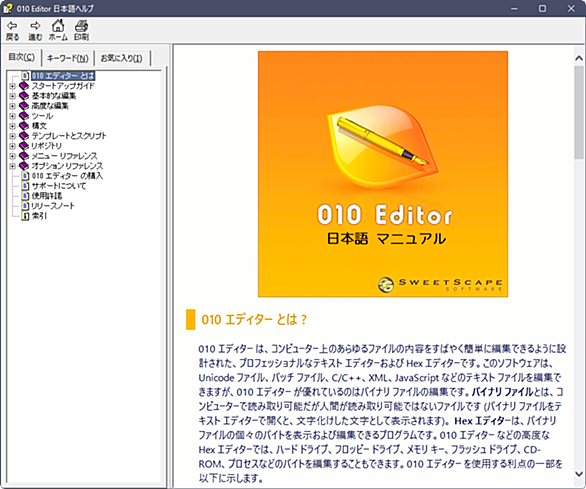Screen dimensions: 586x489
Task: Expand the ツール tree node
Action: point(12,116)
